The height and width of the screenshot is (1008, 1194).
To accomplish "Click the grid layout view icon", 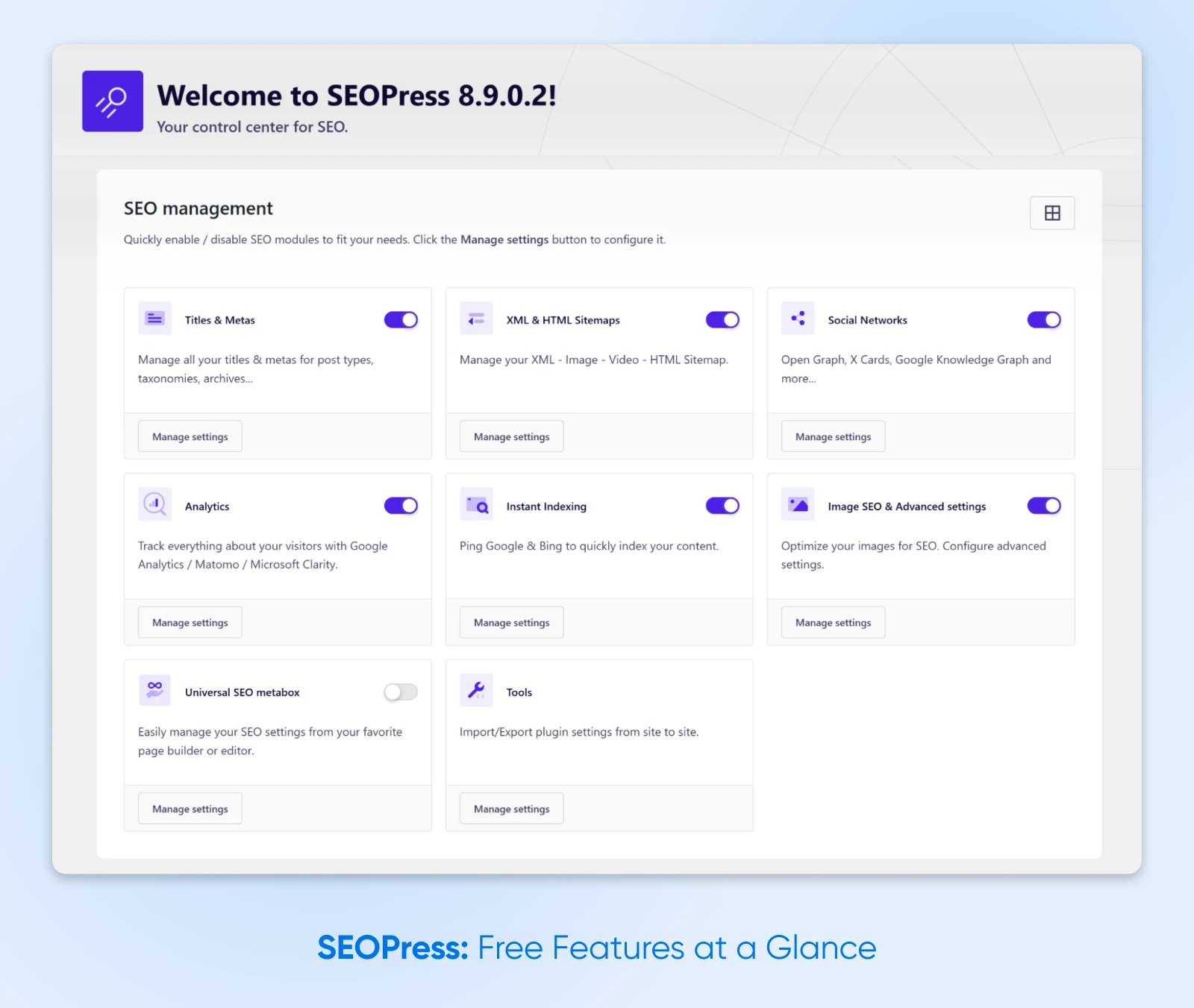I will pos(1052,213).
